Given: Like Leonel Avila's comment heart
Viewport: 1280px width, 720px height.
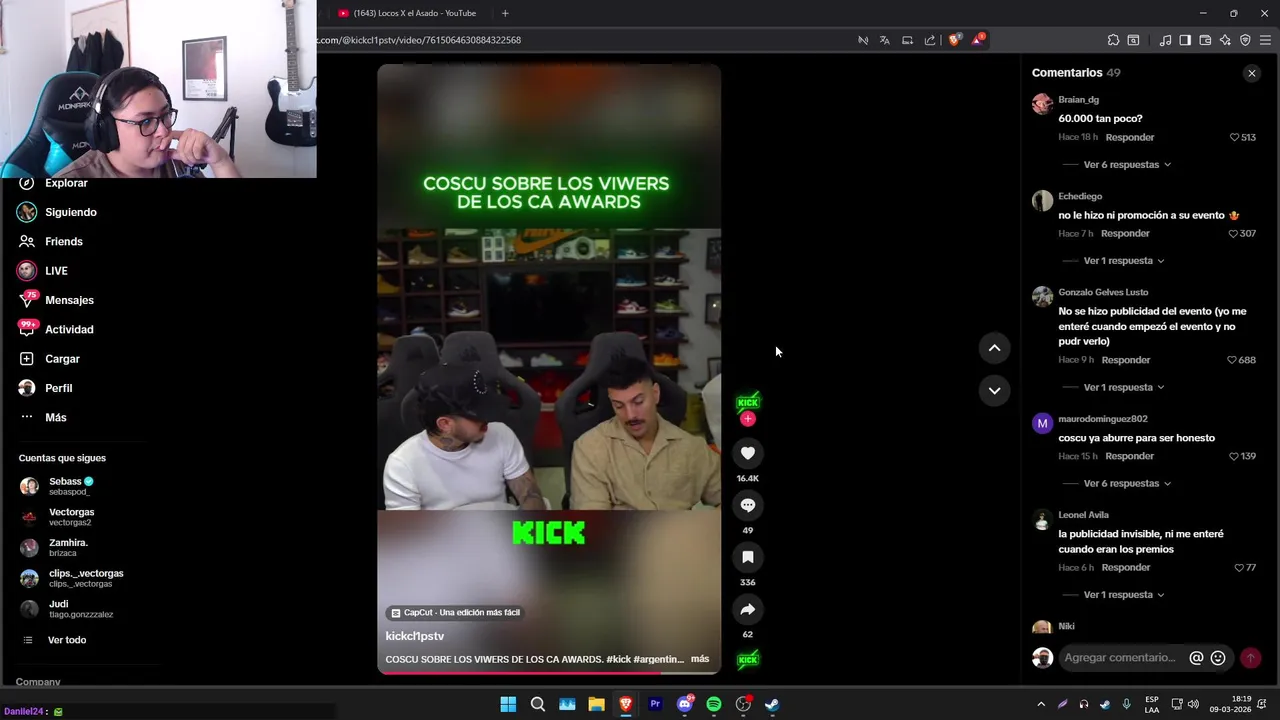Looking at the screenshot, I should [x=1239, y=568].
